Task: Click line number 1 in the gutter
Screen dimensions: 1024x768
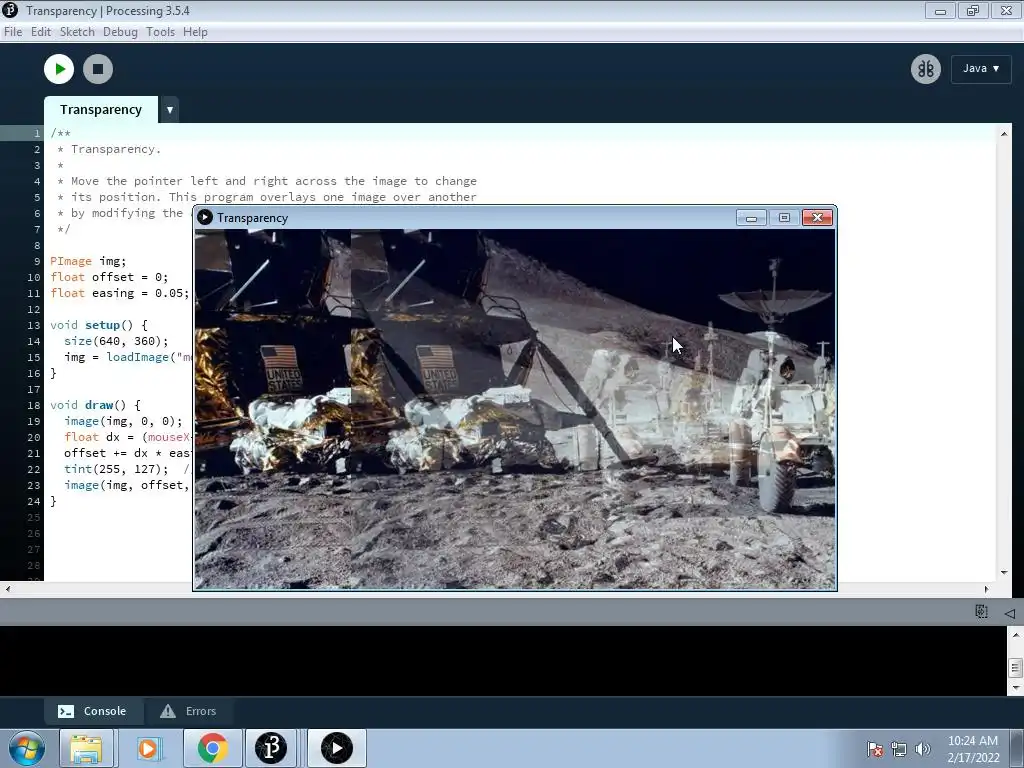Action: click(37, 133)
